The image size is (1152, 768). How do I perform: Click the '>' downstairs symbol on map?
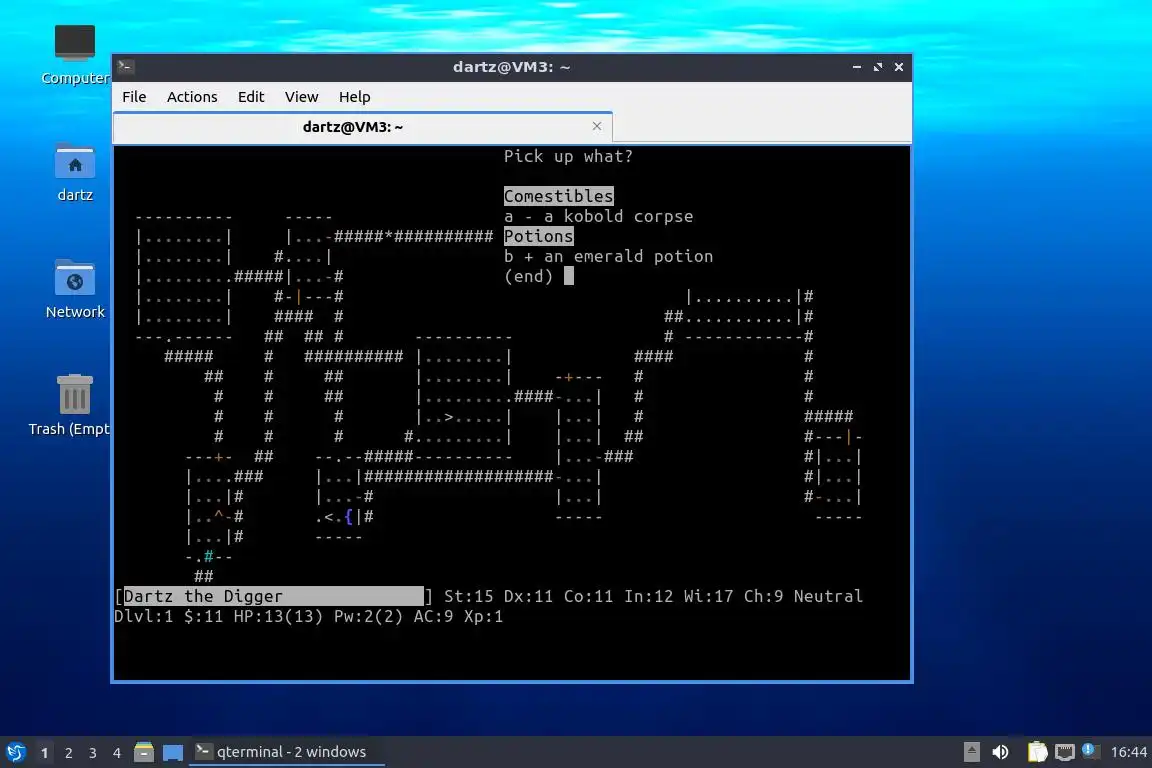[x=448, y=417]
